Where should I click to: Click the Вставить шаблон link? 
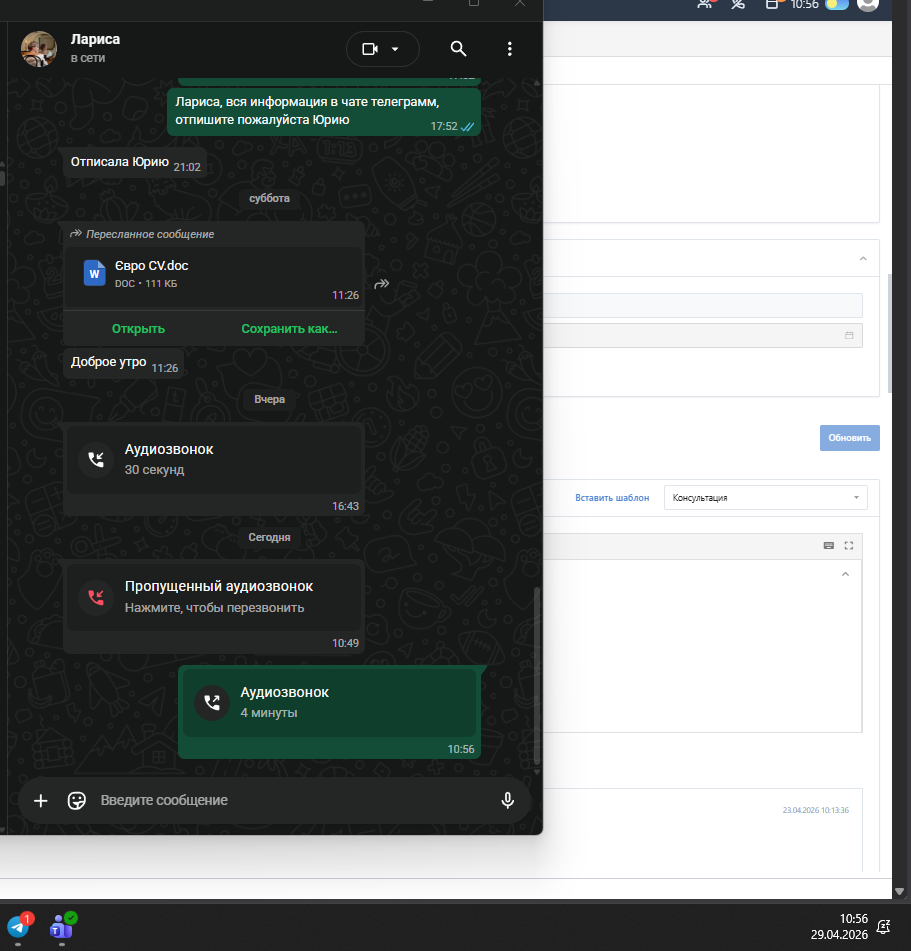pos(612,498)
